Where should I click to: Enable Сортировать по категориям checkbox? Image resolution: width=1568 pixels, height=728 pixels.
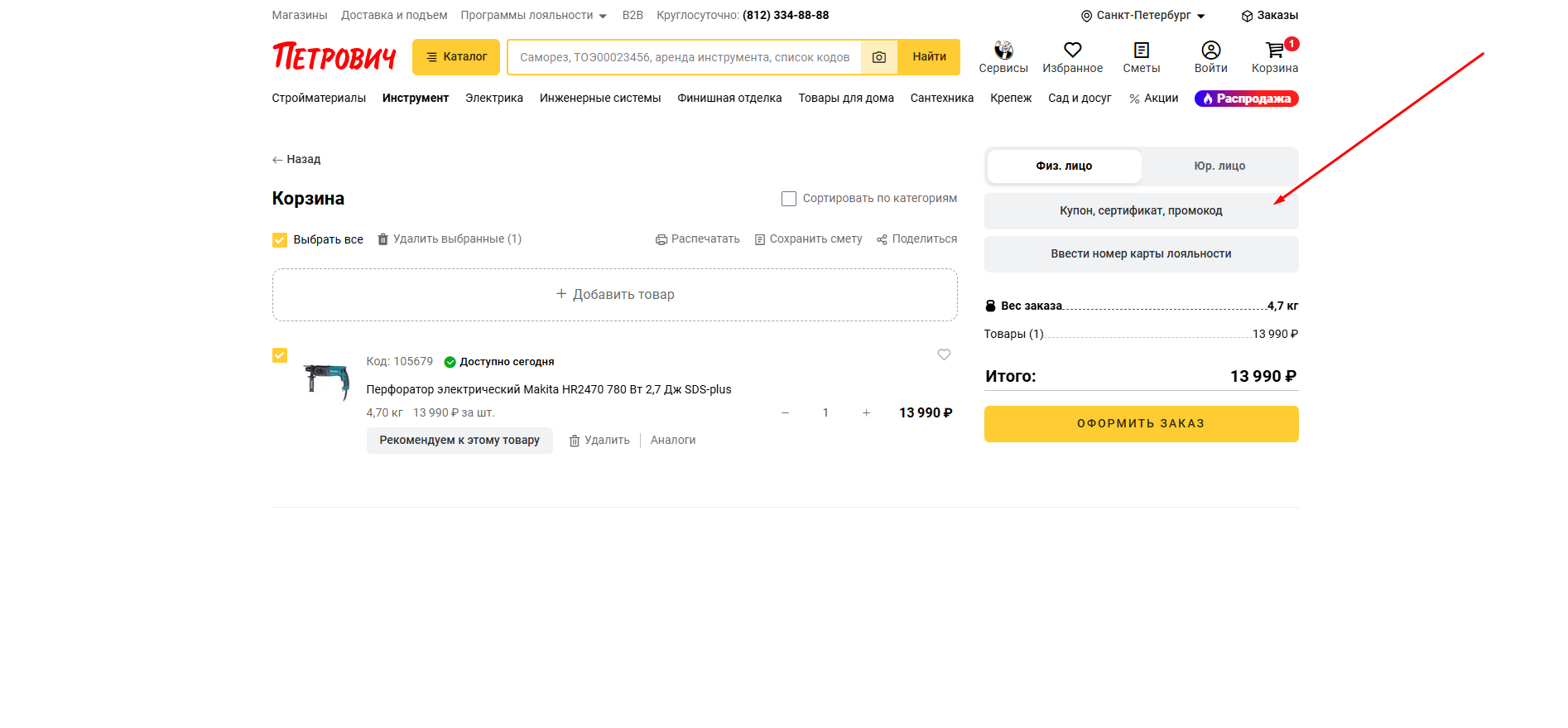789,199
